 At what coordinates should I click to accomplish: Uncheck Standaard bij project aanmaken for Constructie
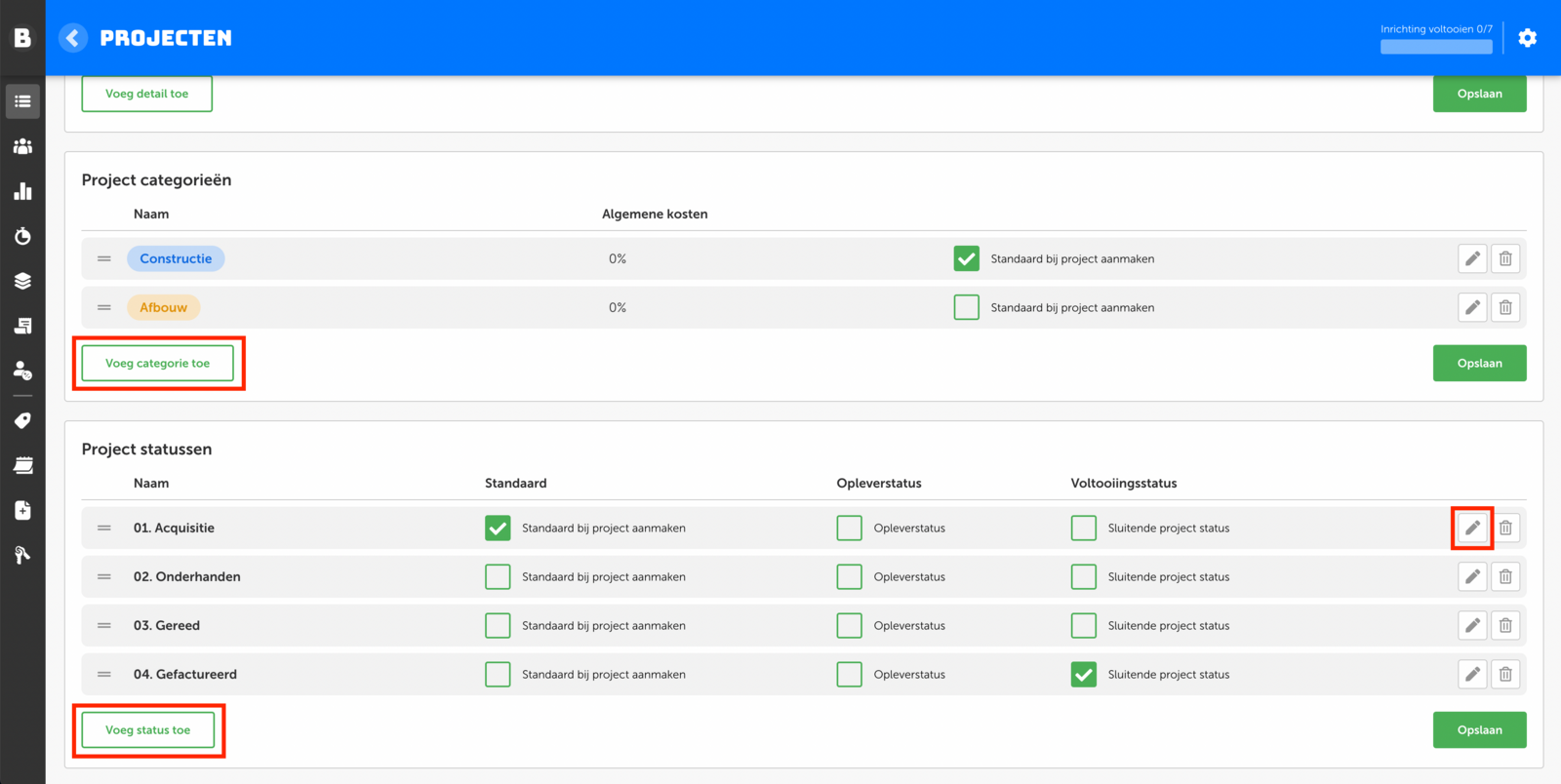[x=966, y=258]
